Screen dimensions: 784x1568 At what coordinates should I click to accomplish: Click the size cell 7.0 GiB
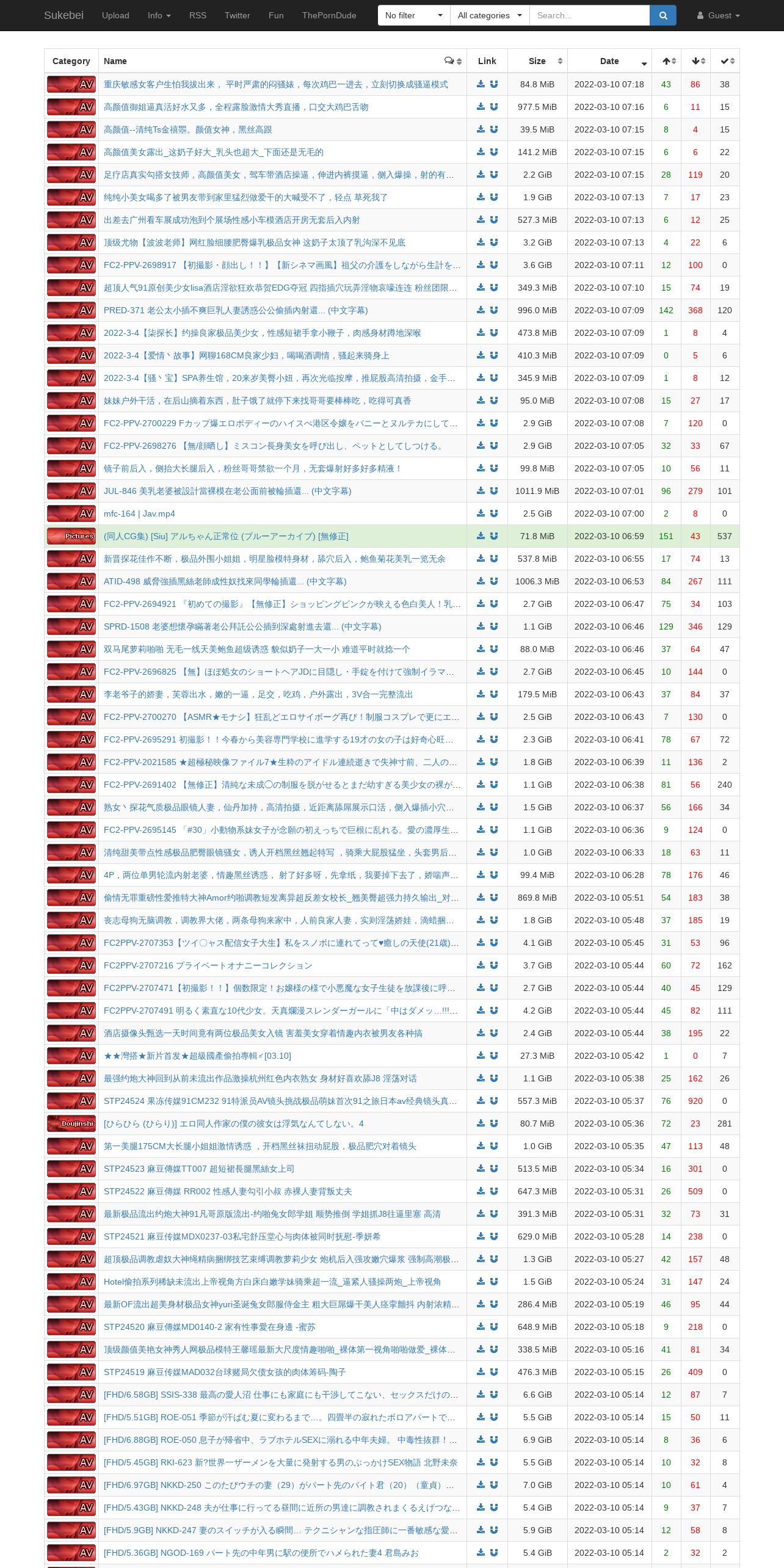(537, 1485)
